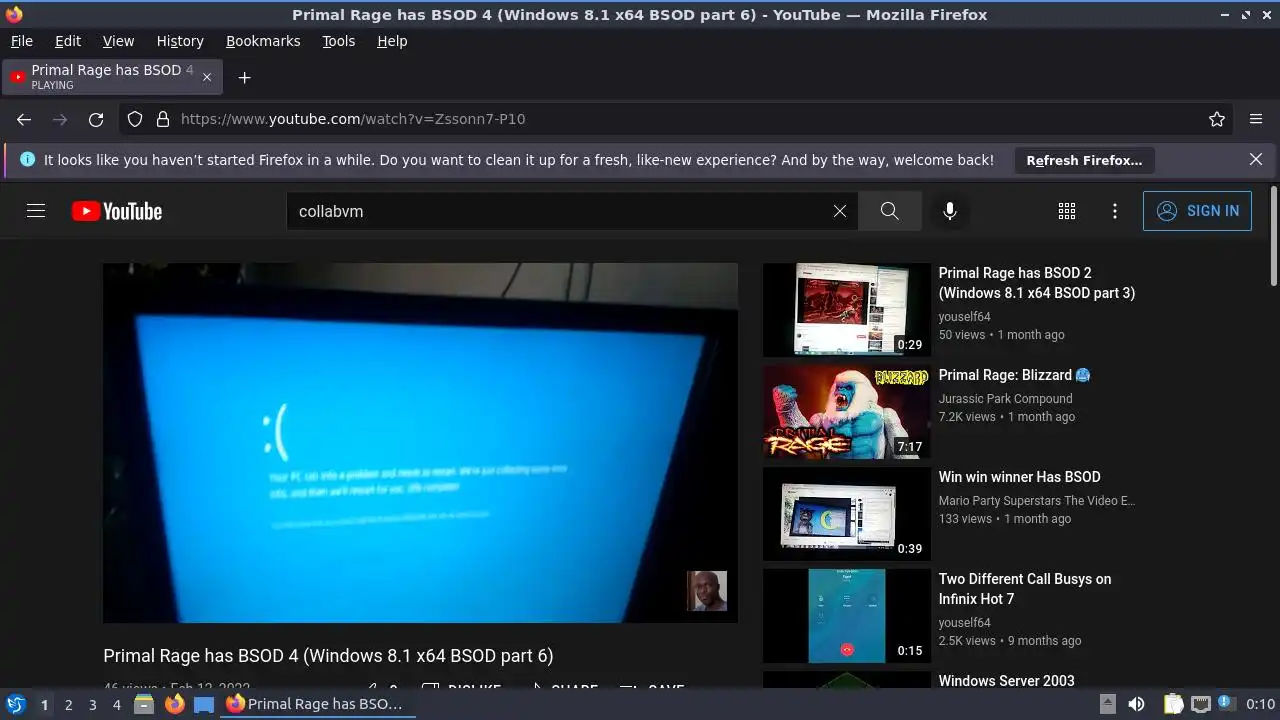Visit Jurassic Park Compound channel

tap(1005, 398)
